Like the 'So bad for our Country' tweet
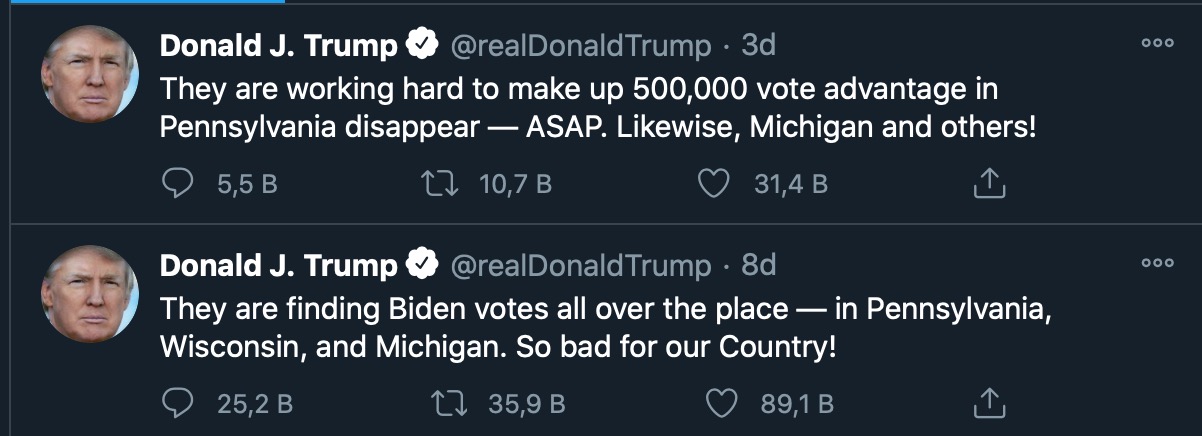1202x436 pixels. [720, 404]
